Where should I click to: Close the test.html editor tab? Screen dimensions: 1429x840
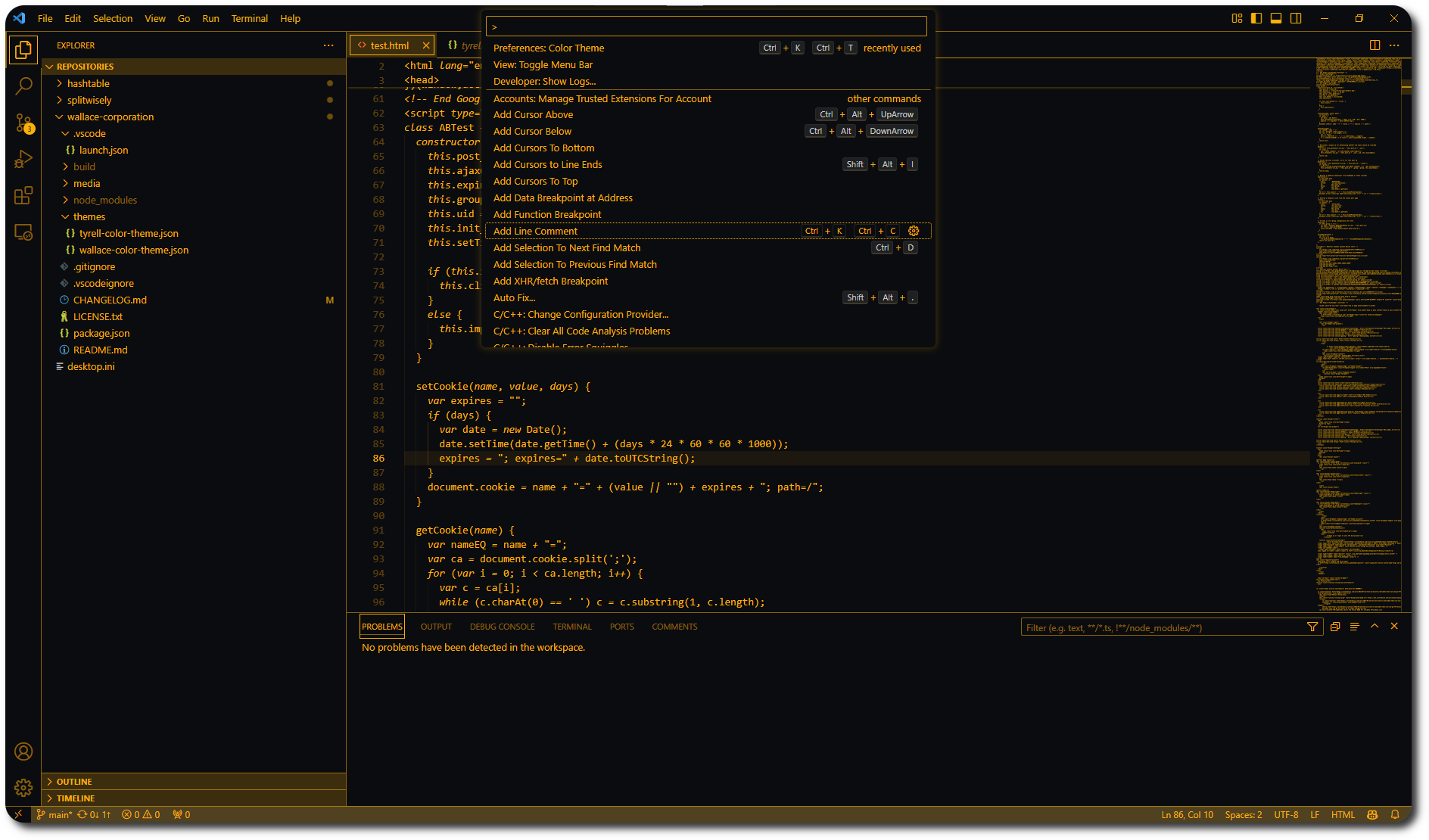click(426, 45)
